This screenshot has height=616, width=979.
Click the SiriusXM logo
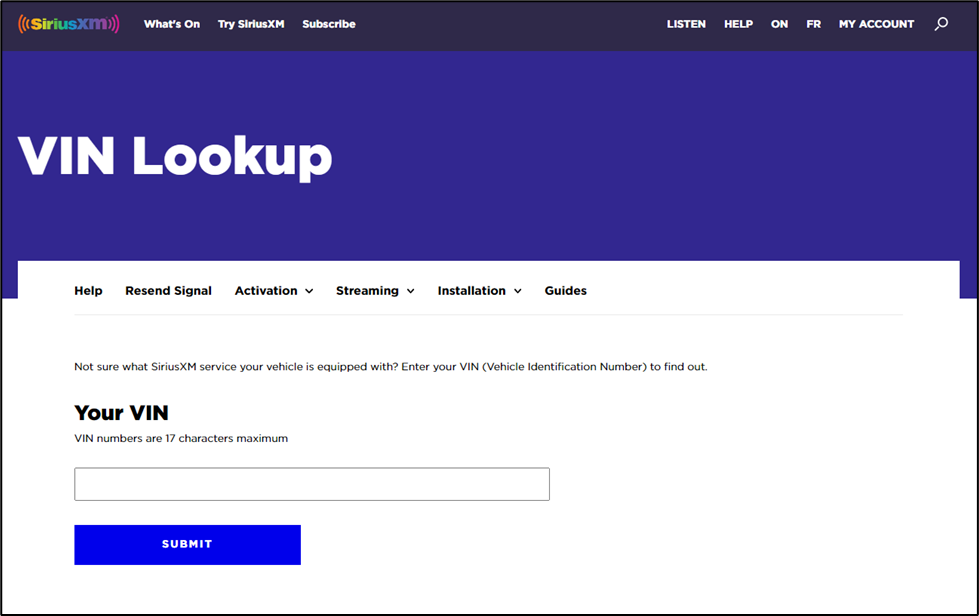pos(69,24)
